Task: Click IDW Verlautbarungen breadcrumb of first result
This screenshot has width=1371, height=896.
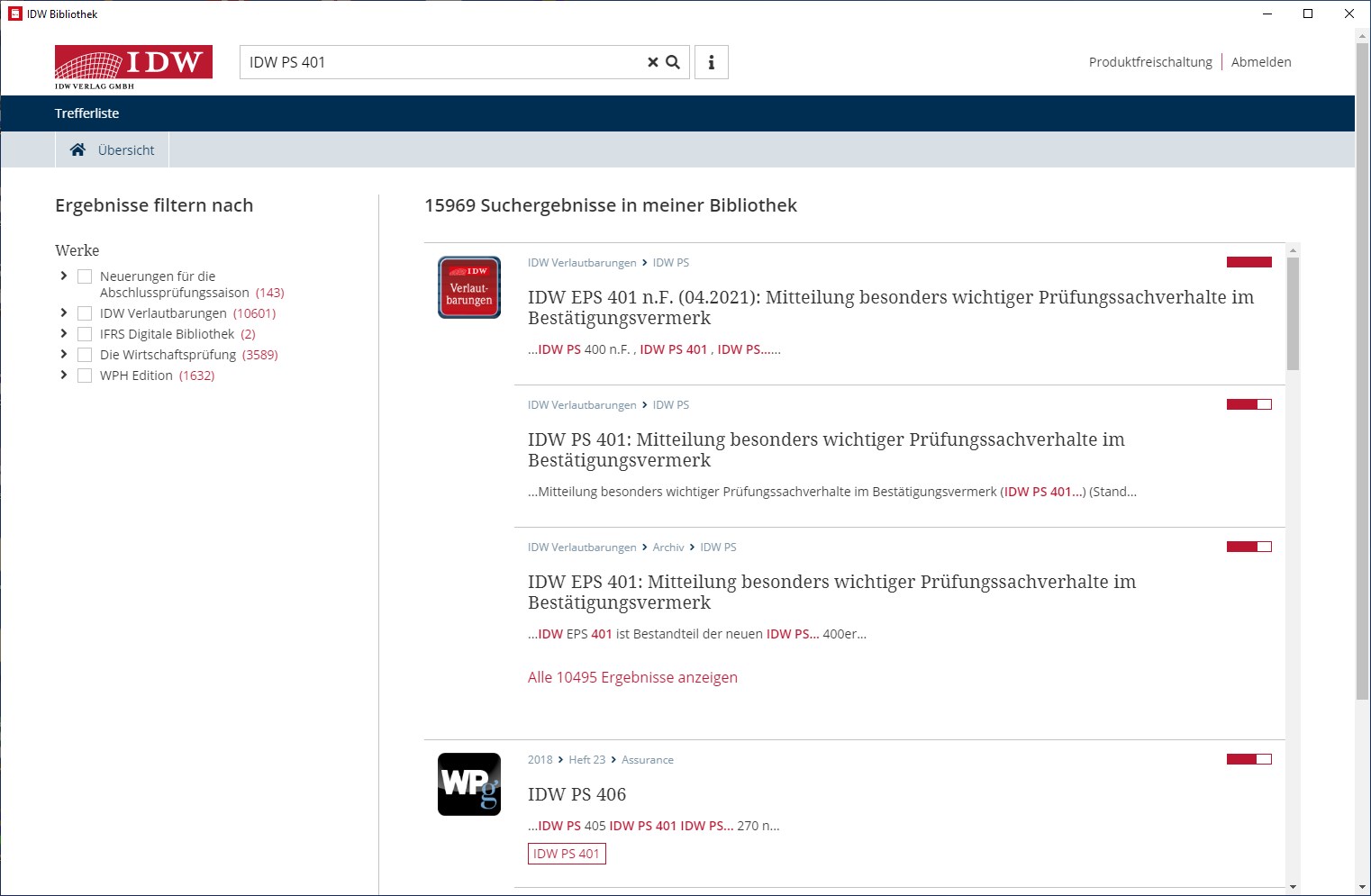Action: tap(582, 263)
